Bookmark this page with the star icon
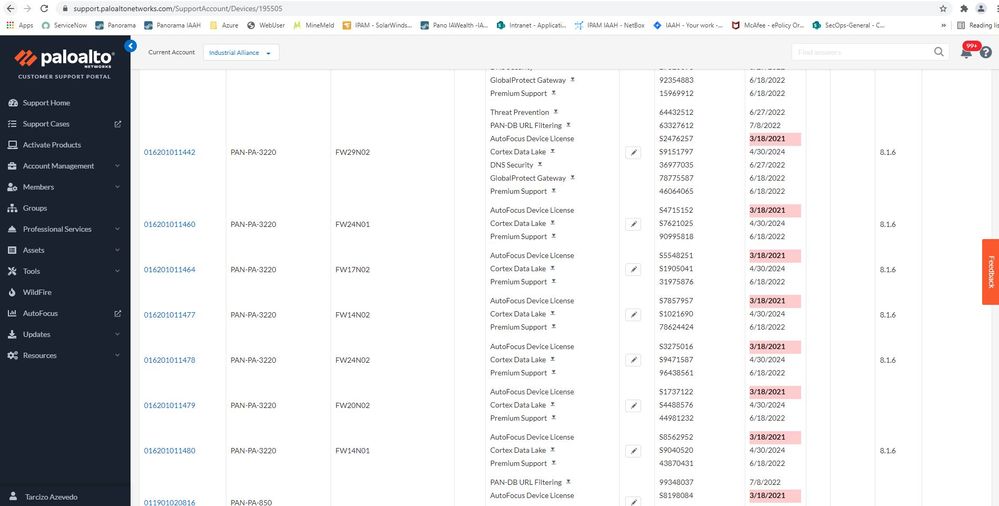Image resolution: width=999 pixels, height=506 pixels. click(943, 8)
